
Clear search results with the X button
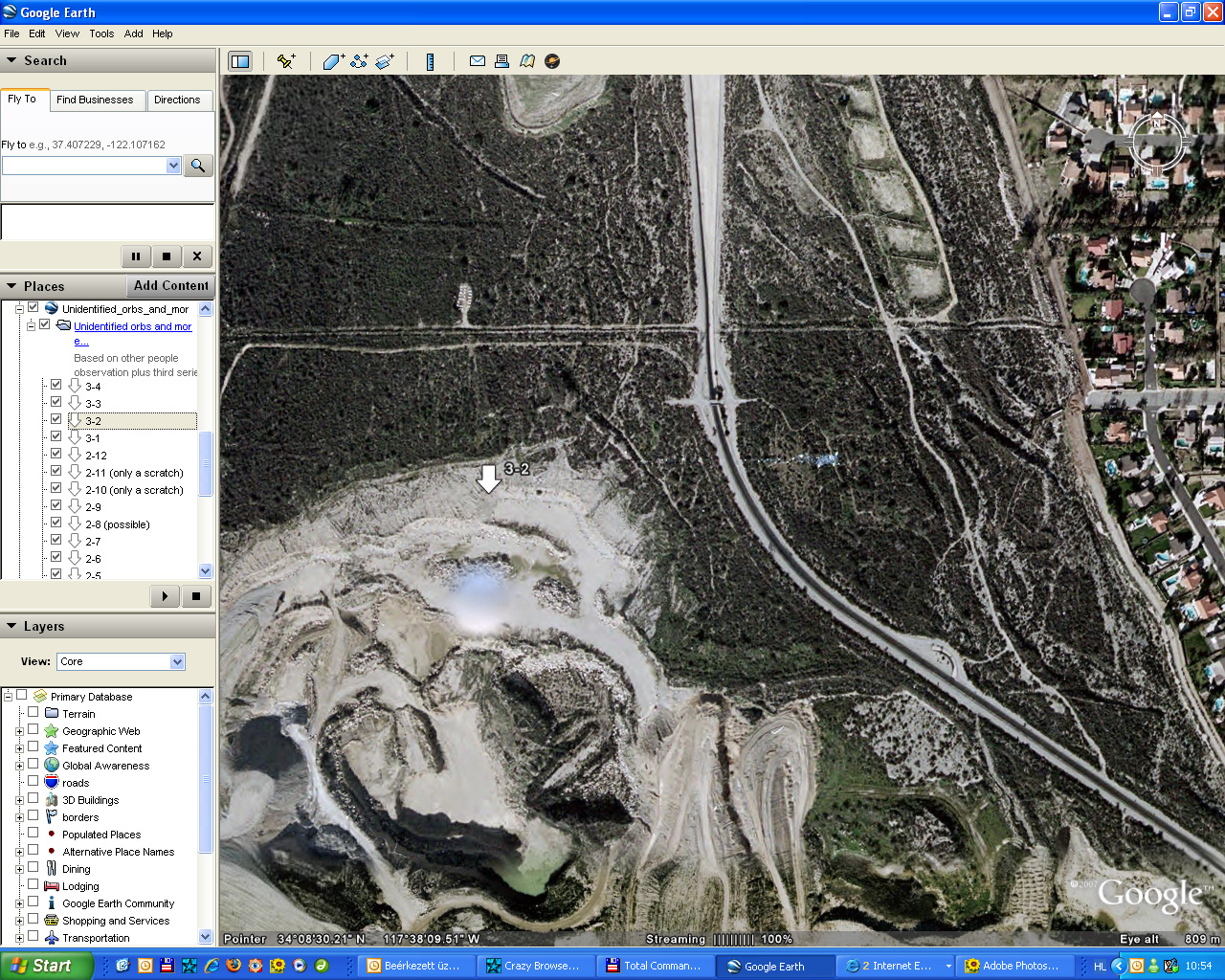coord(197,256)
